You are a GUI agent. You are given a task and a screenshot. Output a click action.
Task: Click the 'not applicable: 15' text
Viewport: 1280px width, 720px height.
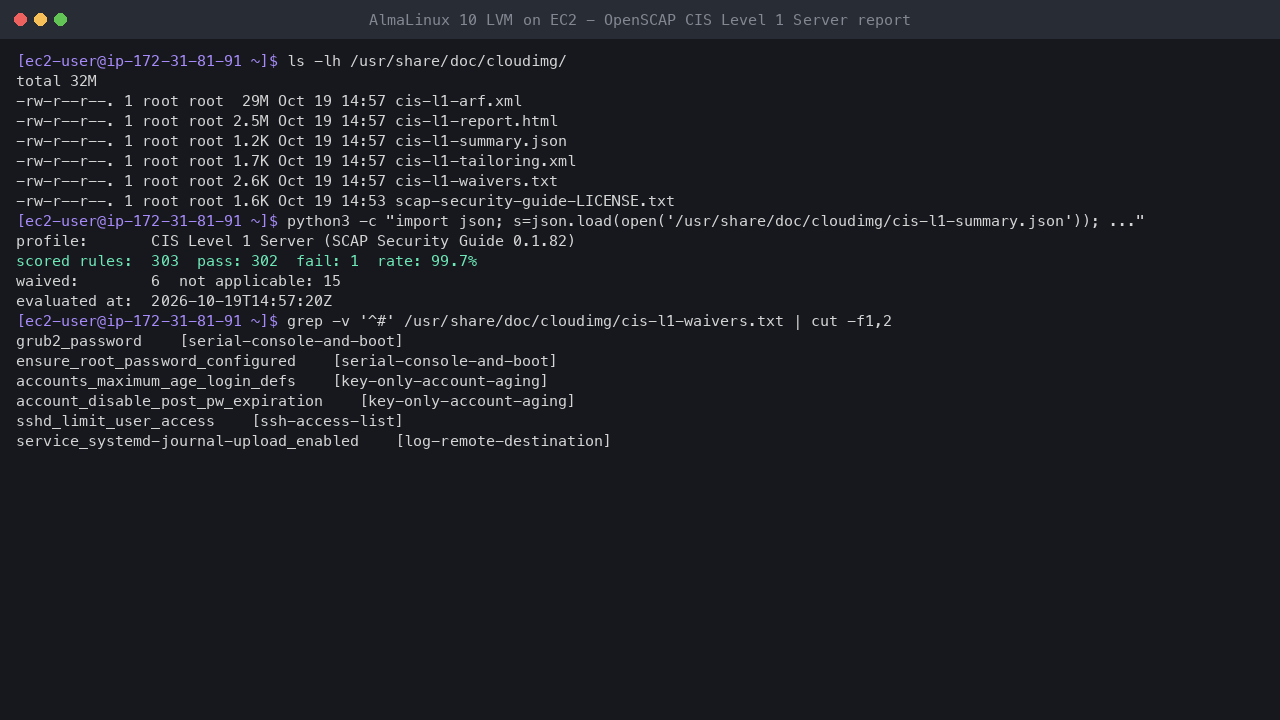(x=260, y=281)
